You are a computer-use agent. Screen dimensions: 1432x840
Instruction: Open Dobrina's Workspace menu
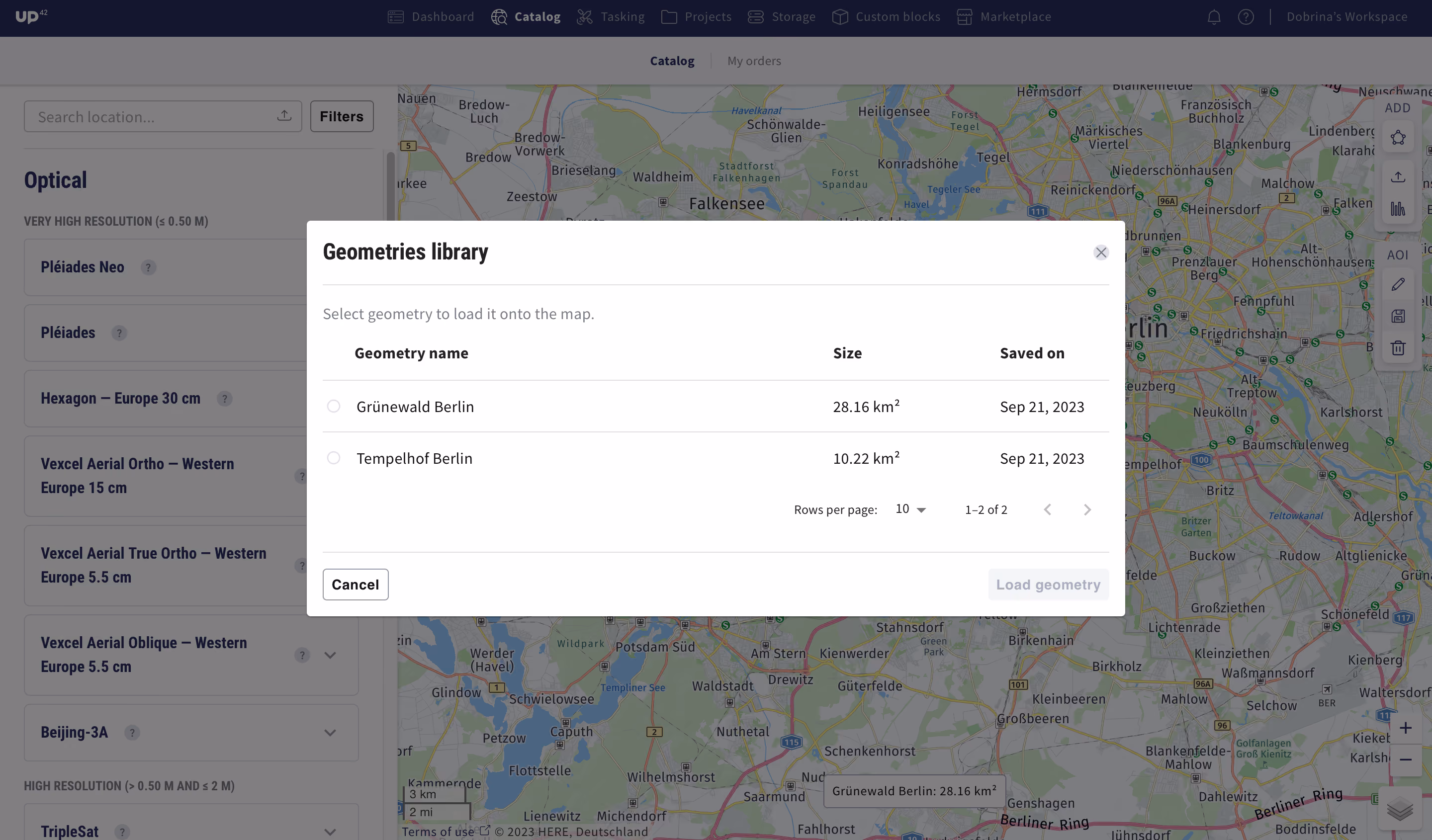click(x=1347, y=17)
